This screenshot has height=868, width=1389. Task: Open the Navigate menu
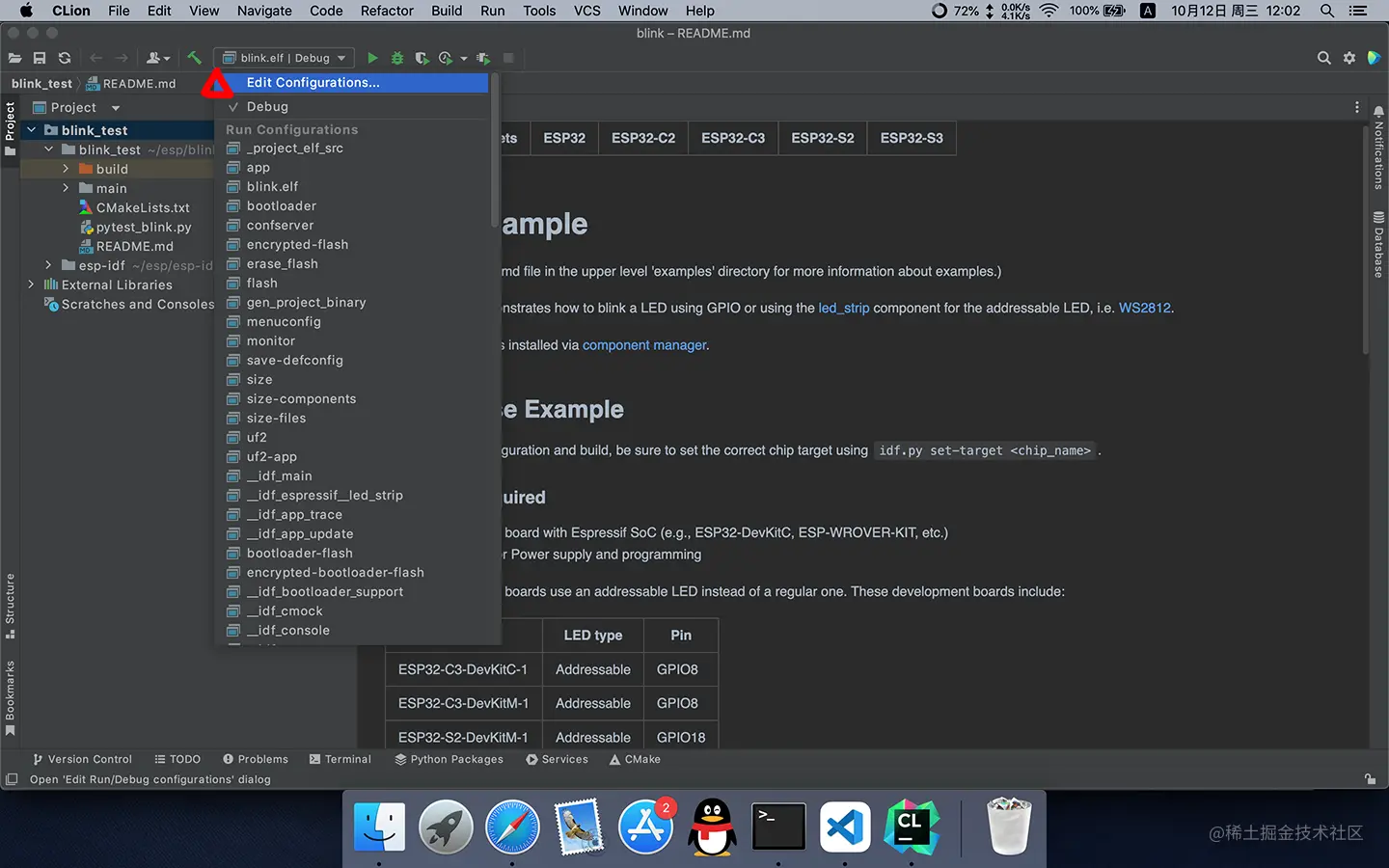264,11
